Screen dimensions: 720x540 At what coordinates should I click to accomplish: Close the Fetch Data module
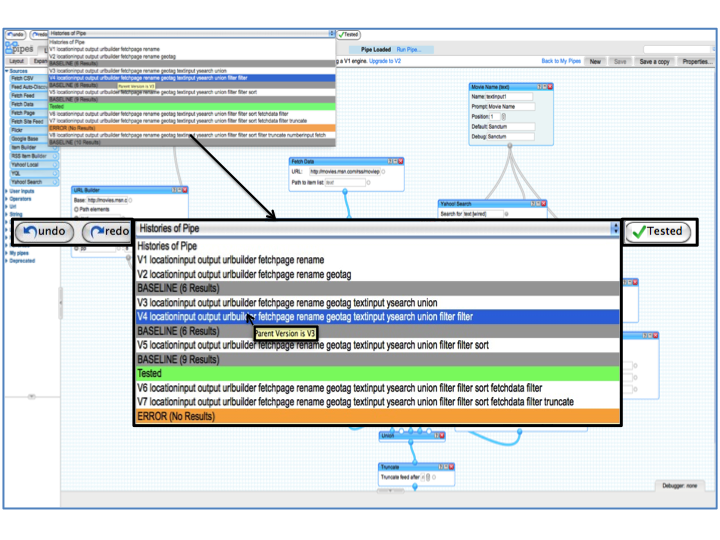[x=400, y=161]
